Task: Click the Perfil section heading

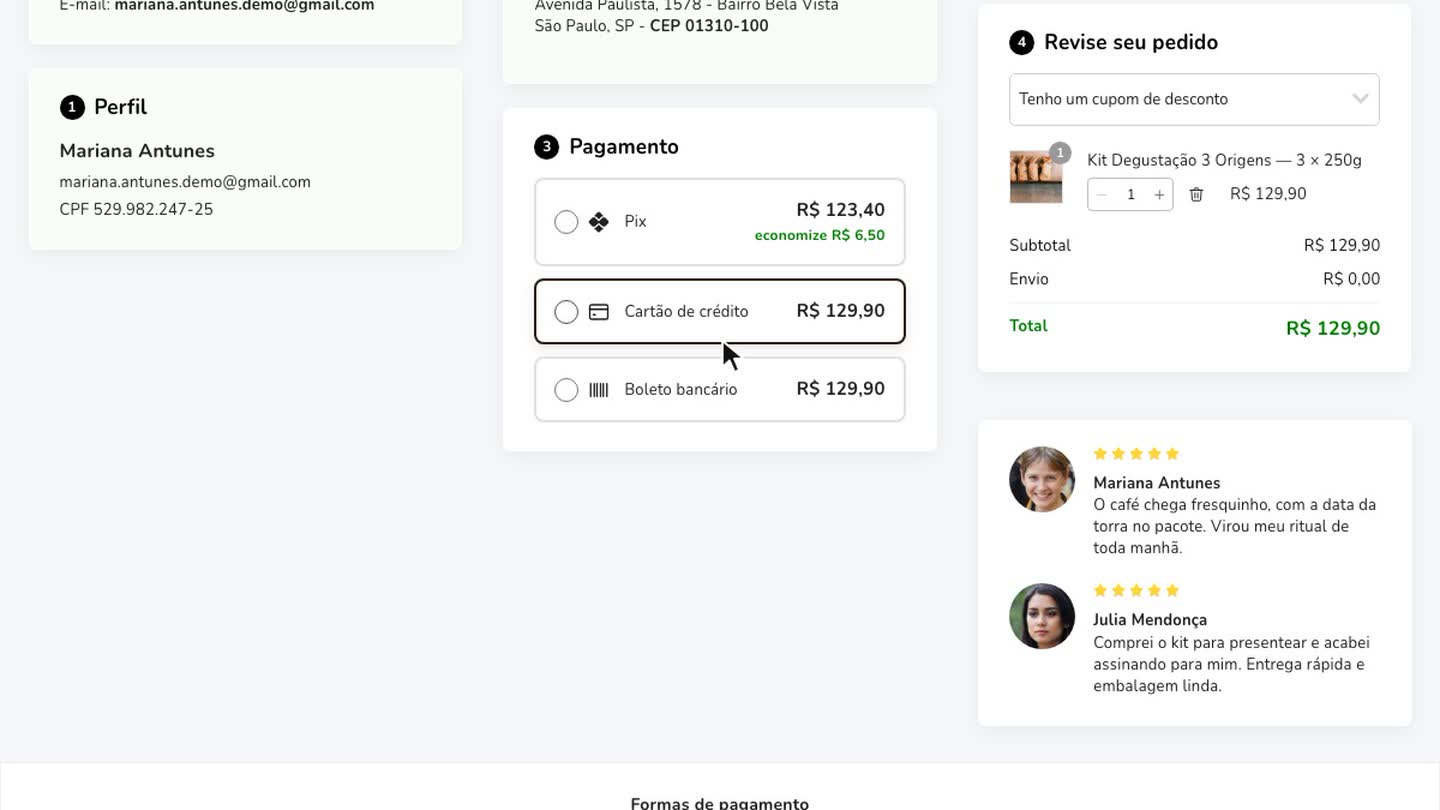Action: pyautogui.click(x=120, y=107)
